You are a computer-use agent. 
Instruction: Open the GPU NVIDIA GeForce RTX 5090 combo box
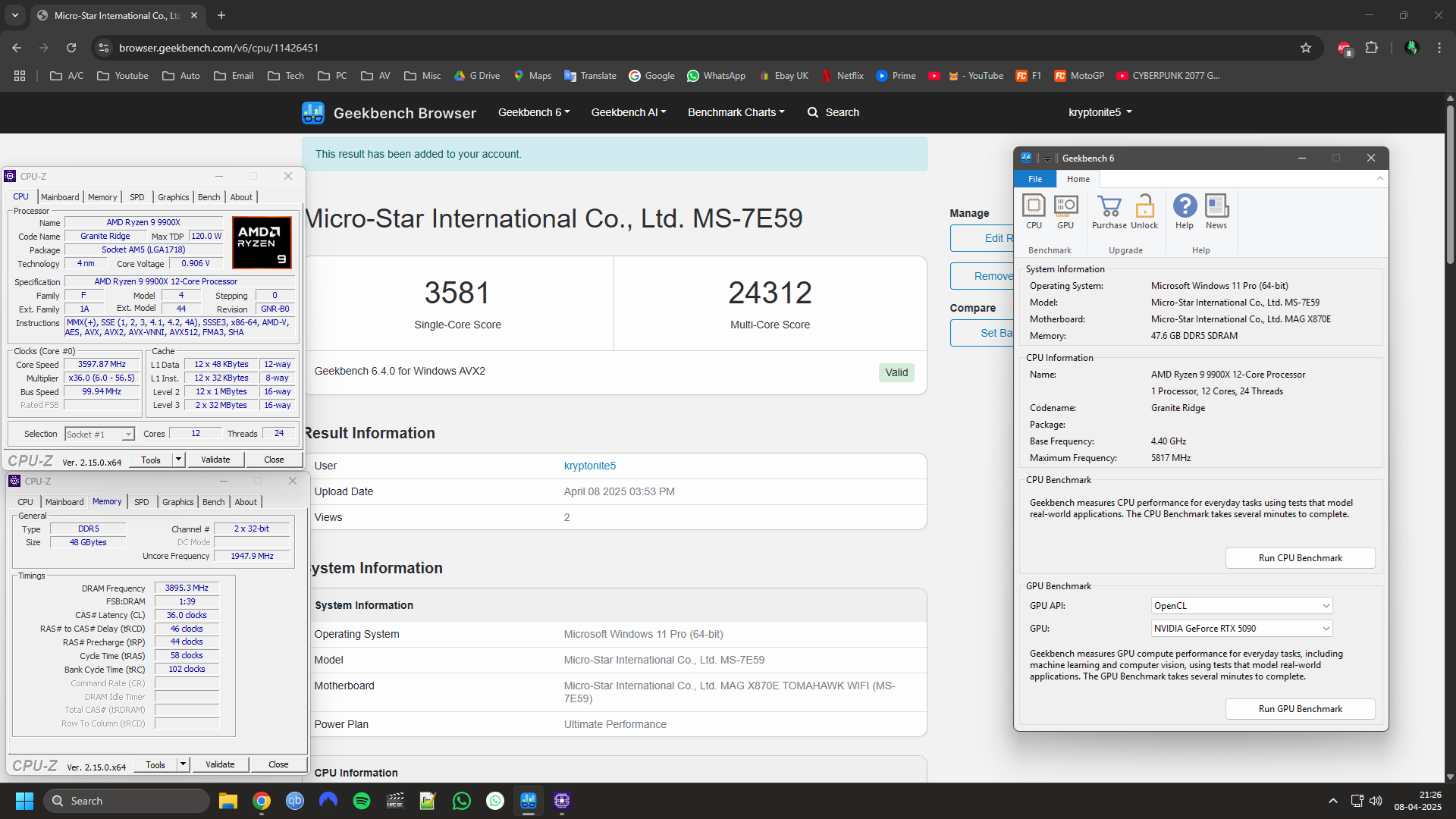[1241, 629]
